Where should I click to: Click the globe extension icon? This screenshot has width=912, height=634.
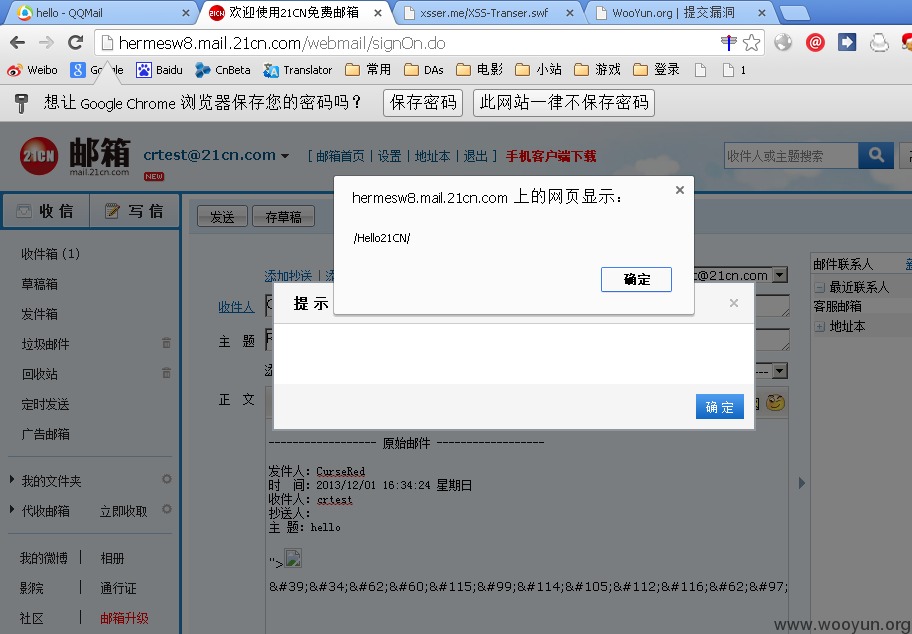tap(783, 42)
